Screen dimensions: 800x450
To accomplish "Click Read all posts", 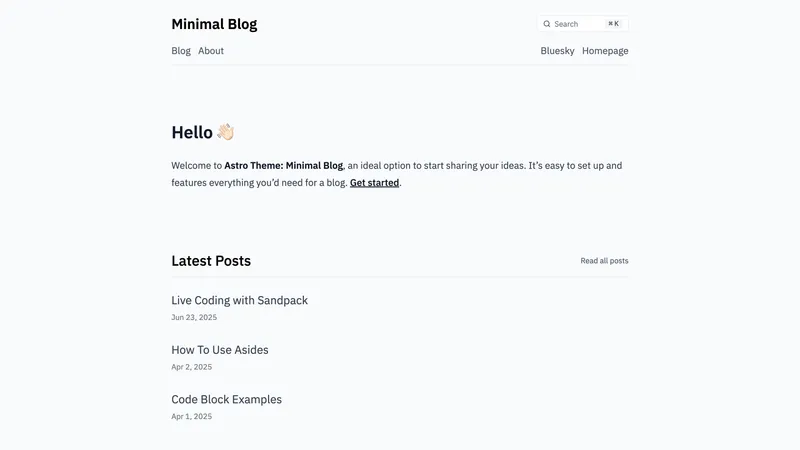I will tap(604, 261).
